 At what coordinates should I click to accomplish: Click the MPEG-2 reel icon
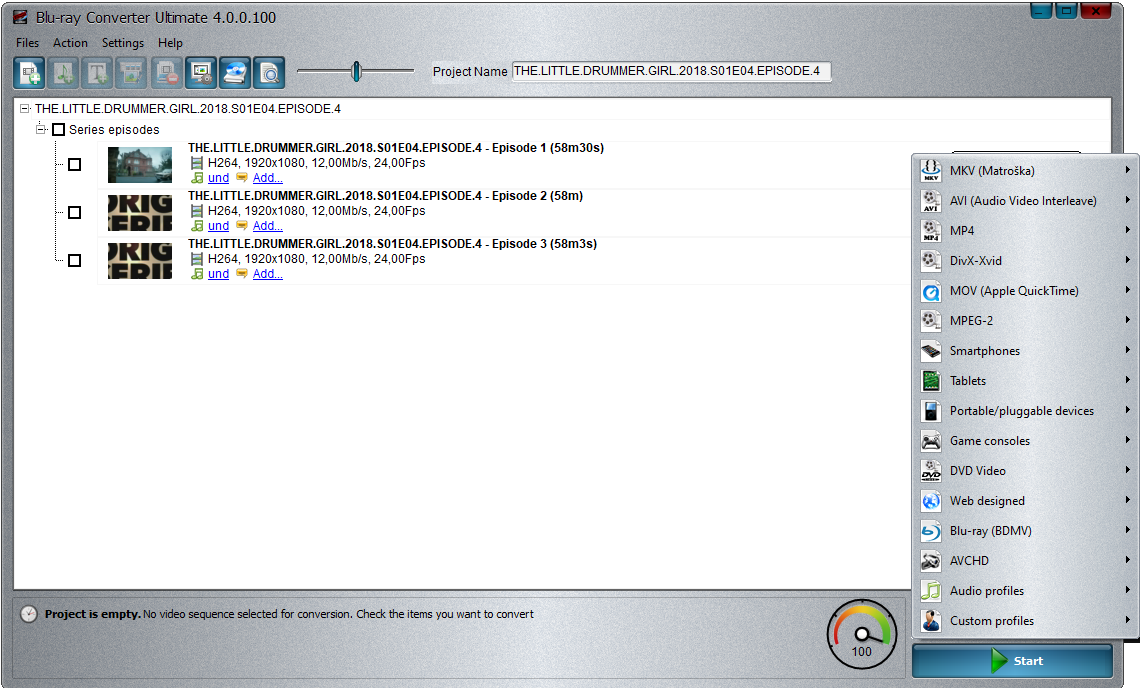[931, 321]
